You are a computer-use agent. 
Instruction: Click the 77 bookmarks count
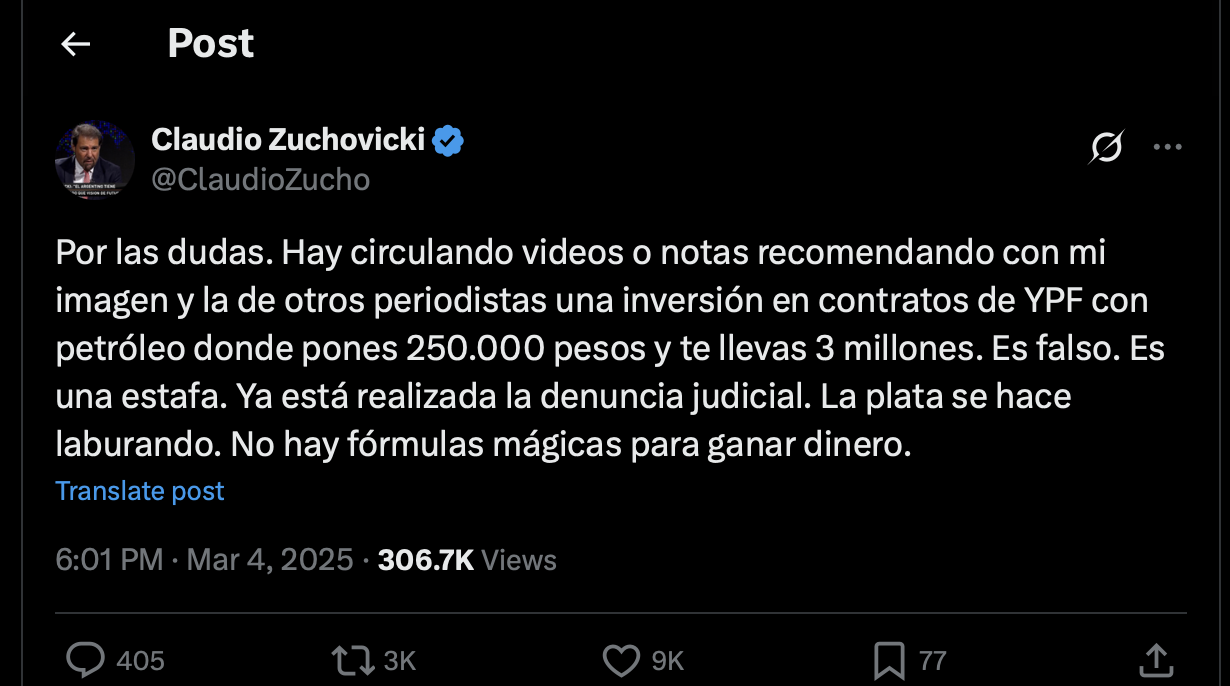pos(932,661)
